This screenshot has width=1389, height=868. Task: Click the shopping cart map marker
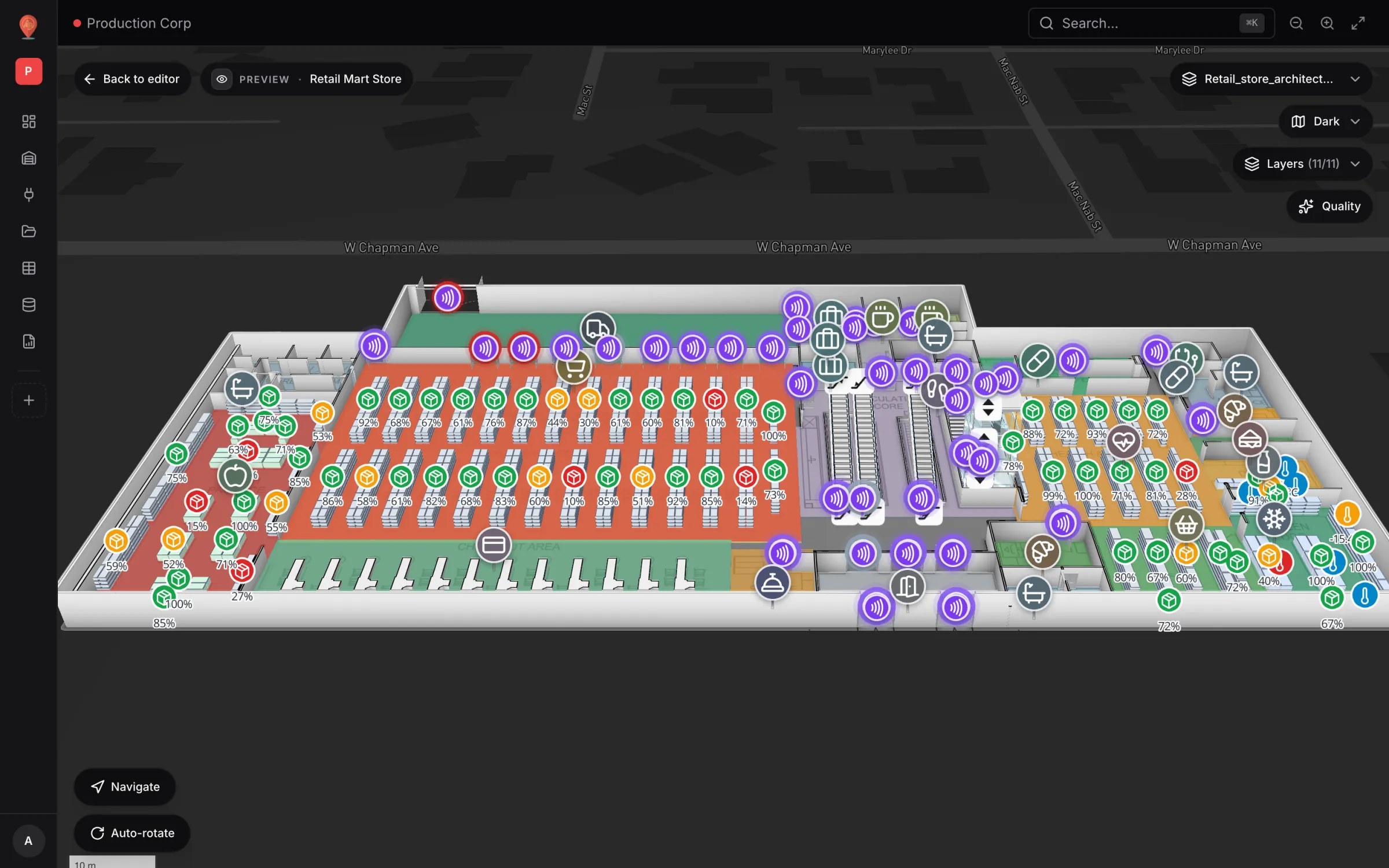(x=574, y=367)
